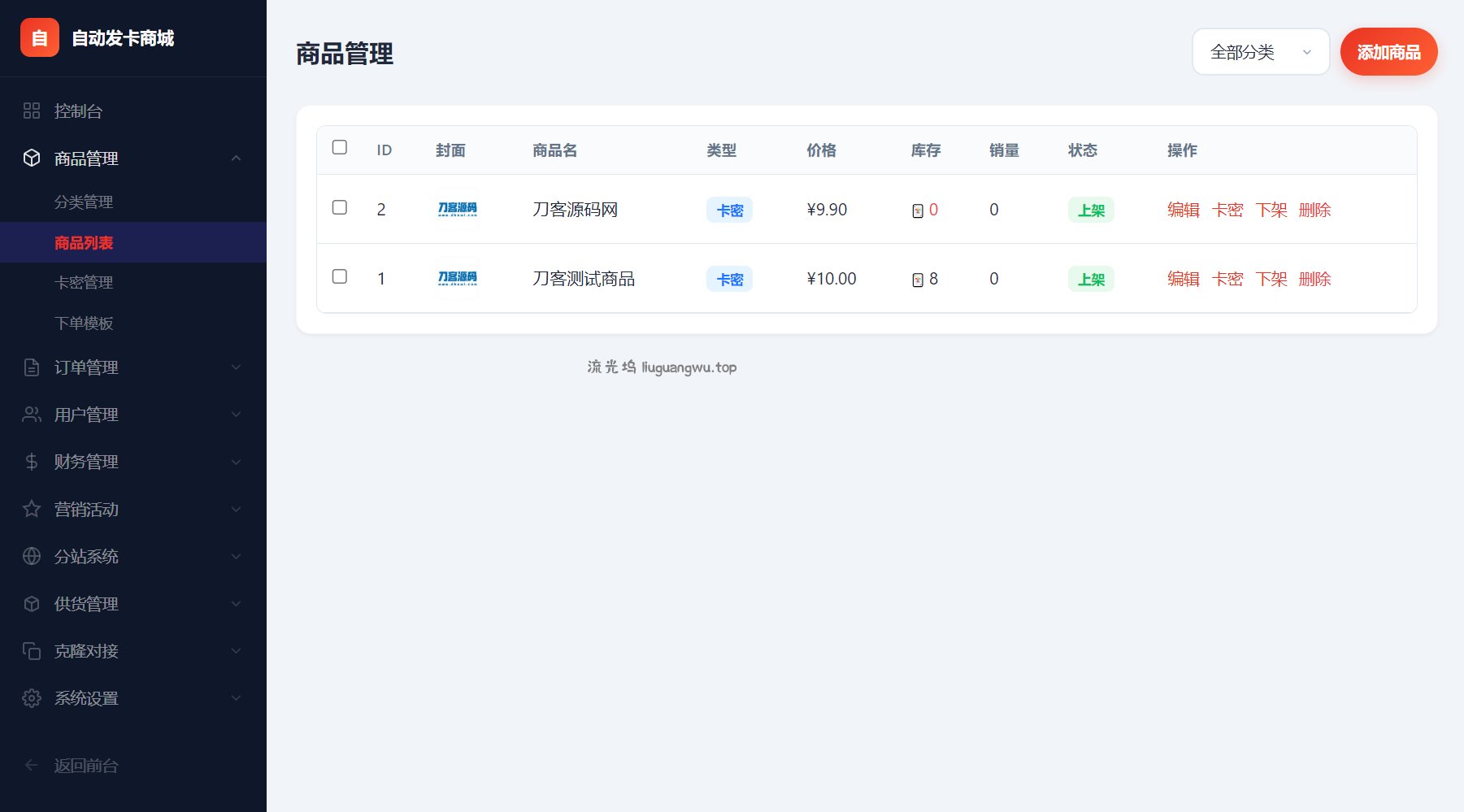Screen dimensions: 1464x812
Task: Click the cover thumbnail of 刀客源码网
Action: pos(458,209)
